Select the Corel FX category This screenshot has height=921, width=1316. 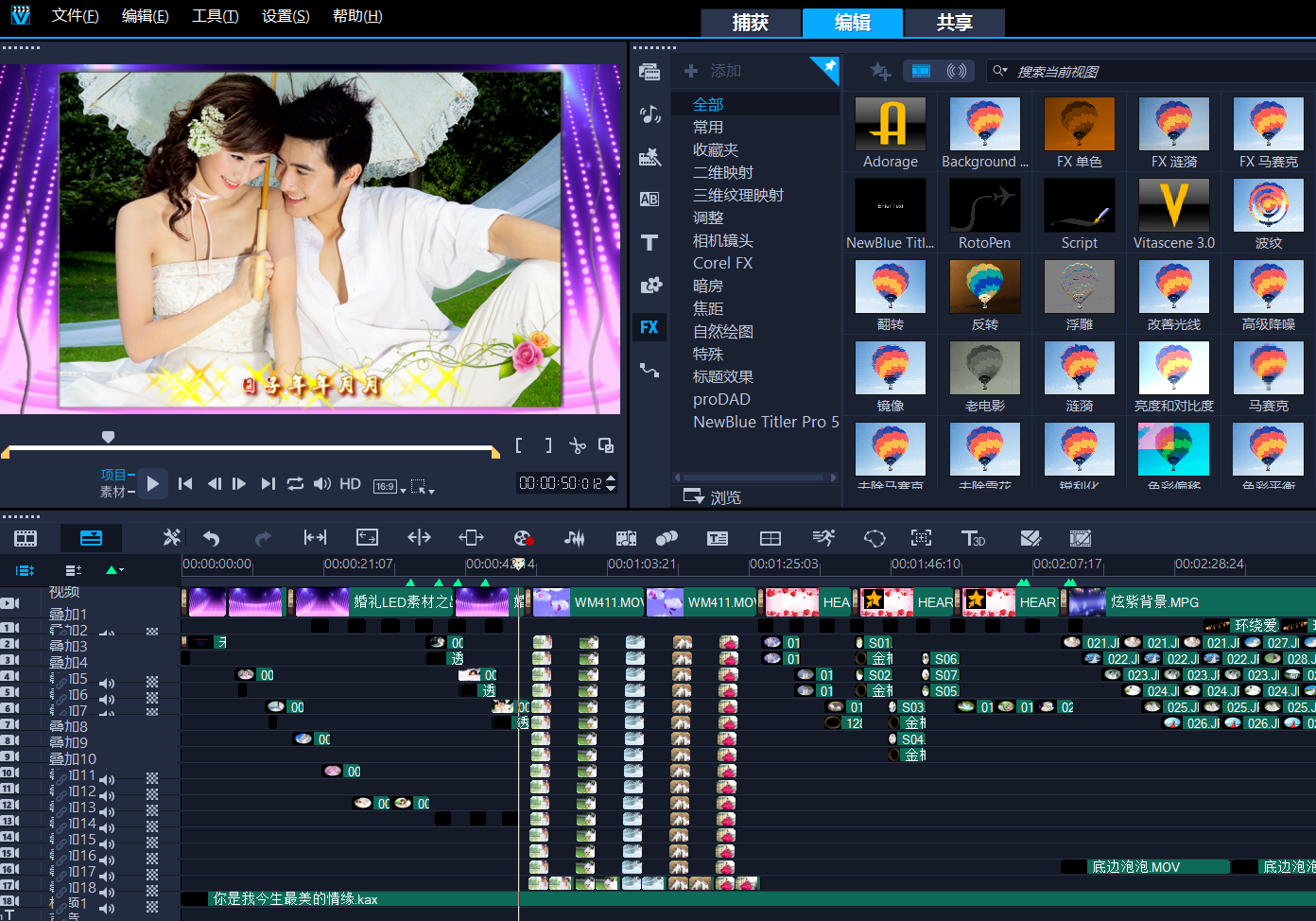(723, 264)
